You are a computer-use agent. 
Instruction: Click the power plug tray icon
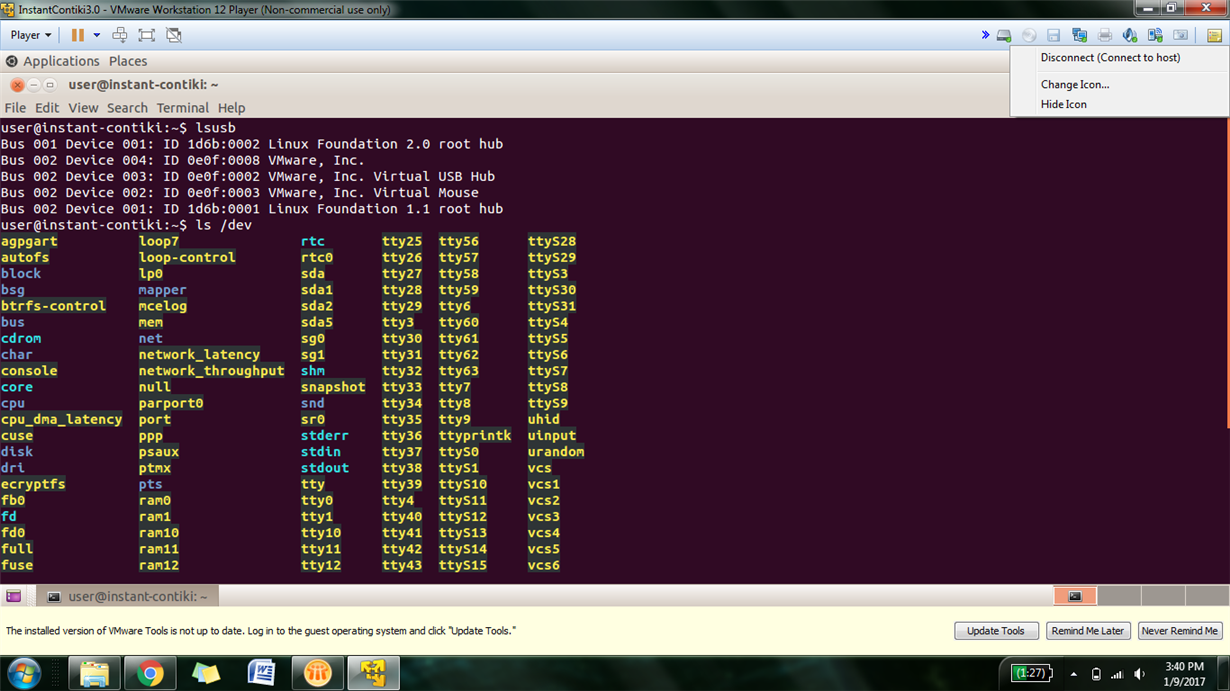click(x=1096, y=674)
